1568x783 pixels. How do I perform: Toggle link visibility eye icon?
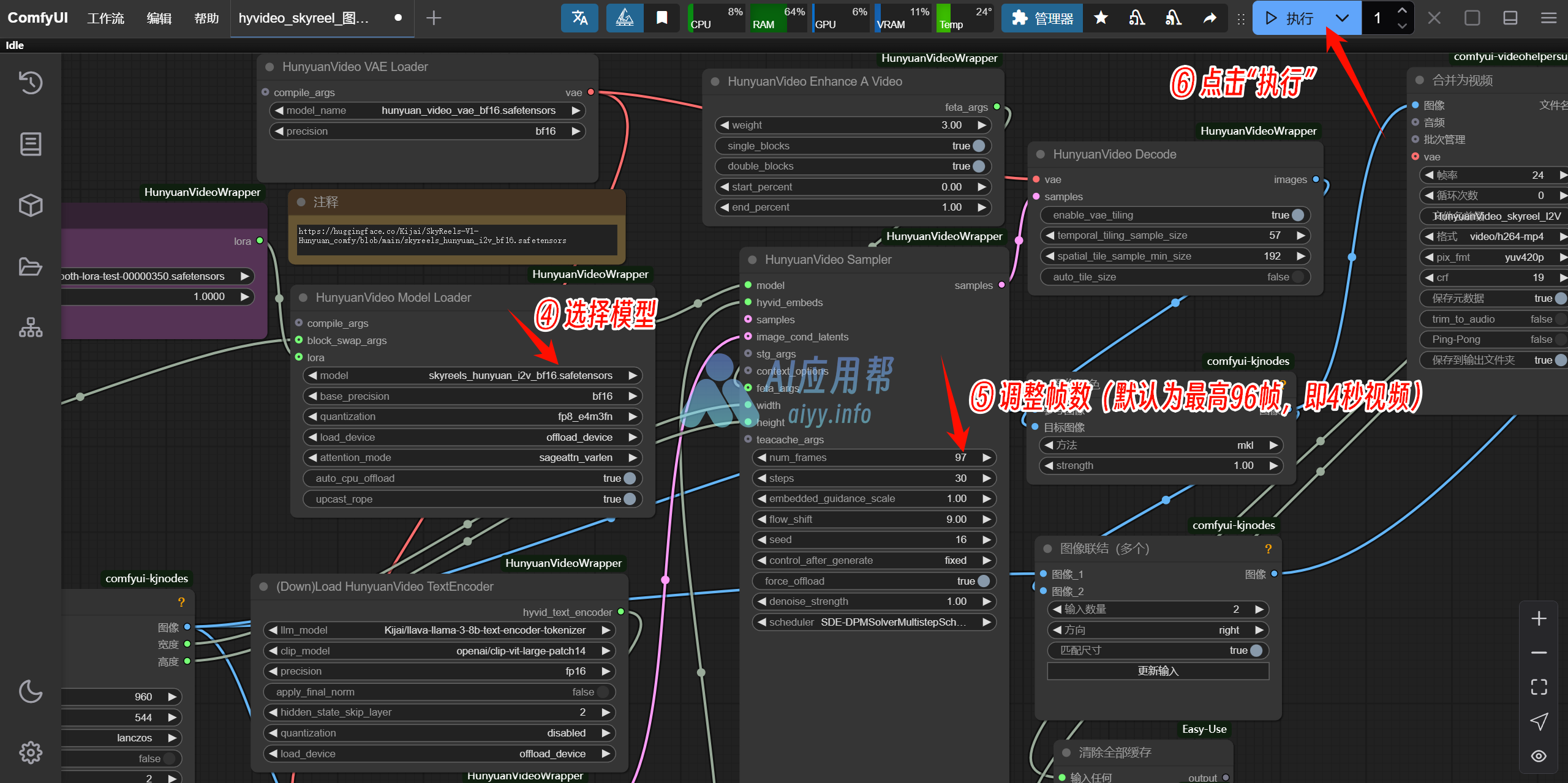[1539, 756]
